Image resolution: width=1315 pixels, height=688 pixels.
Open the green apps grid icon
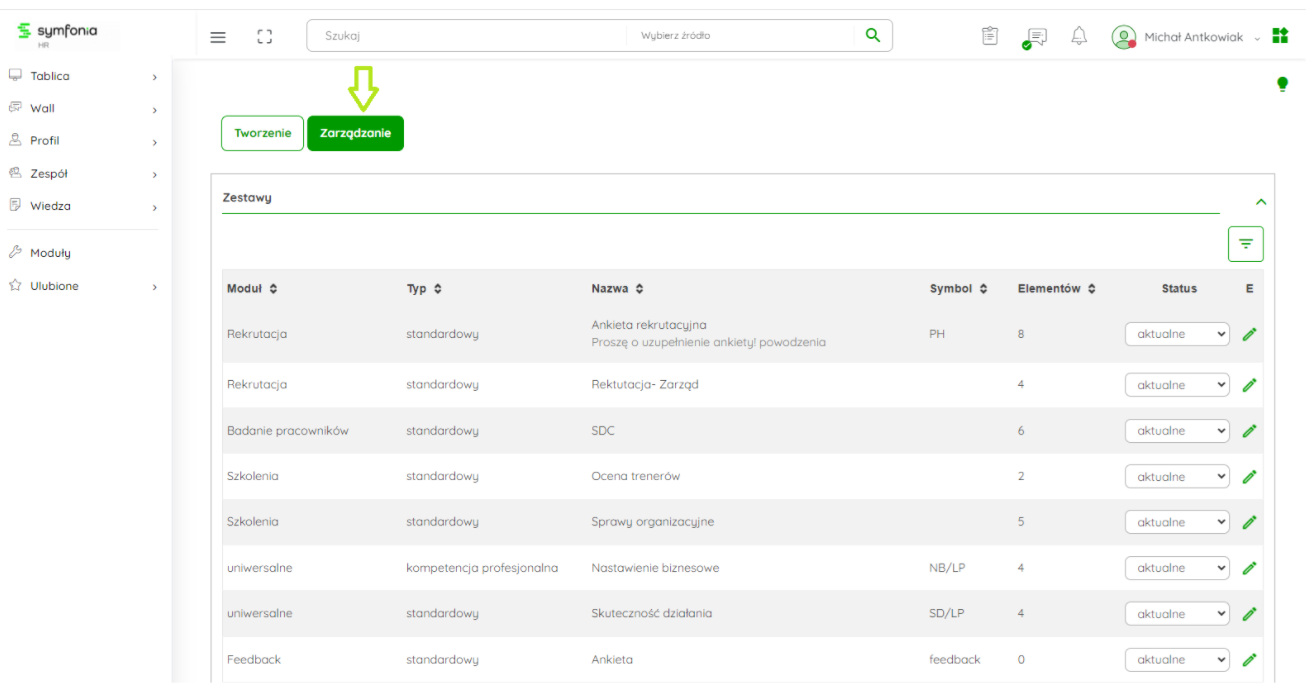[x=1280, y=37]
